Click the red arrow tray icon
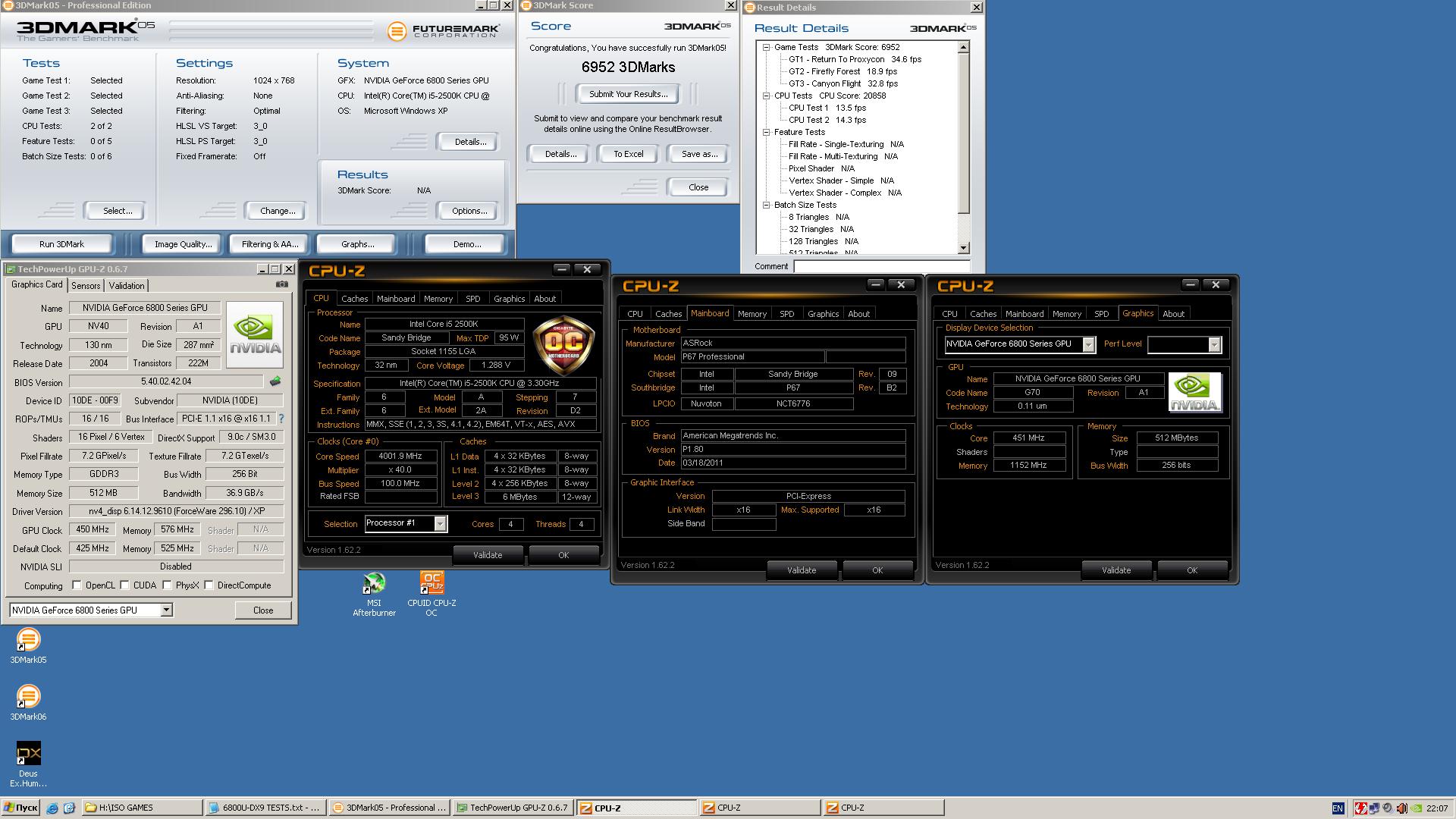The width and height of the screenshot is (1456, 819). pyautogui.click(x=1361, y=808)
